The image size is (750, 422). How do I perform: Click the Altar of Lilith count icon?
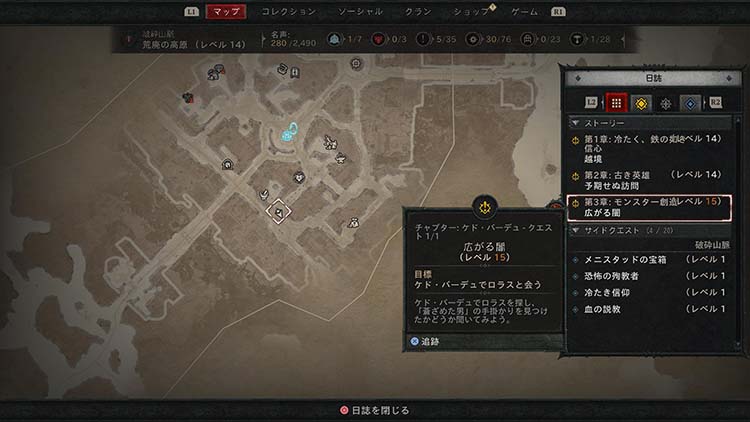tap(577, 39)
